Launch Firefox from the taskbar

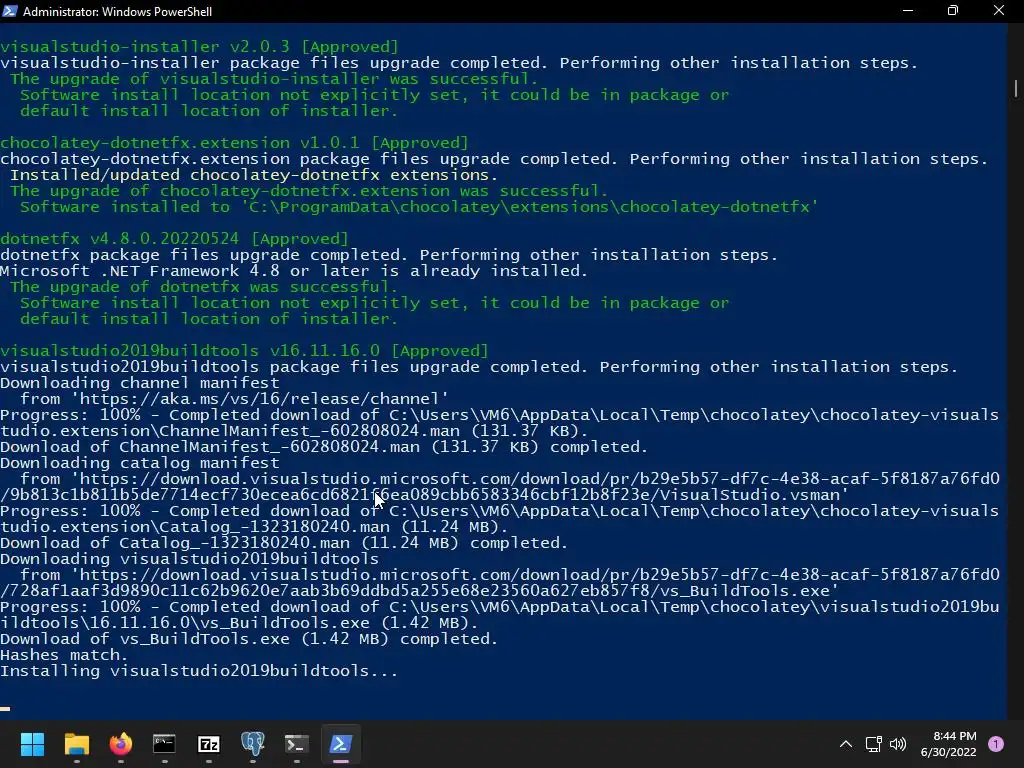(x=120, y=744)
